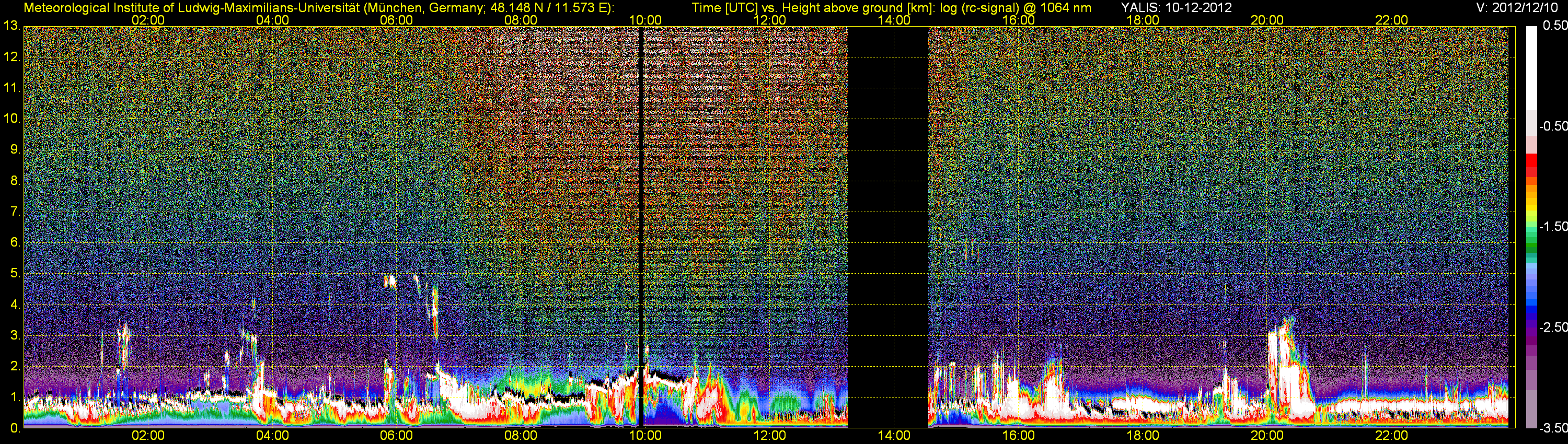This screenshot has width=1568, height=444.
Task: Click the Time [UTC] vs. Height title
Action: (891, 8)
